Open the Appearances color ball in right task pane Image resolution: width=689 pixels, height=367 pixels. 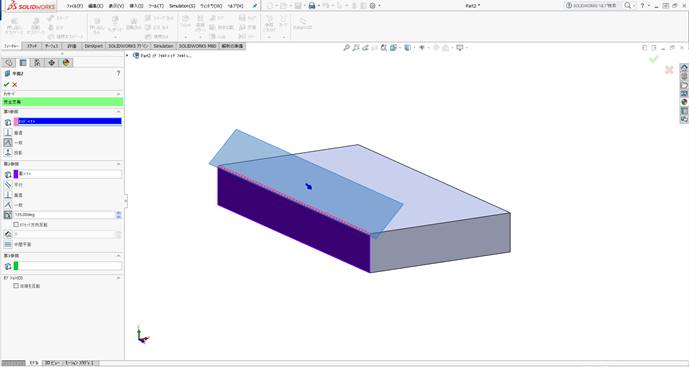click(684, 102)
